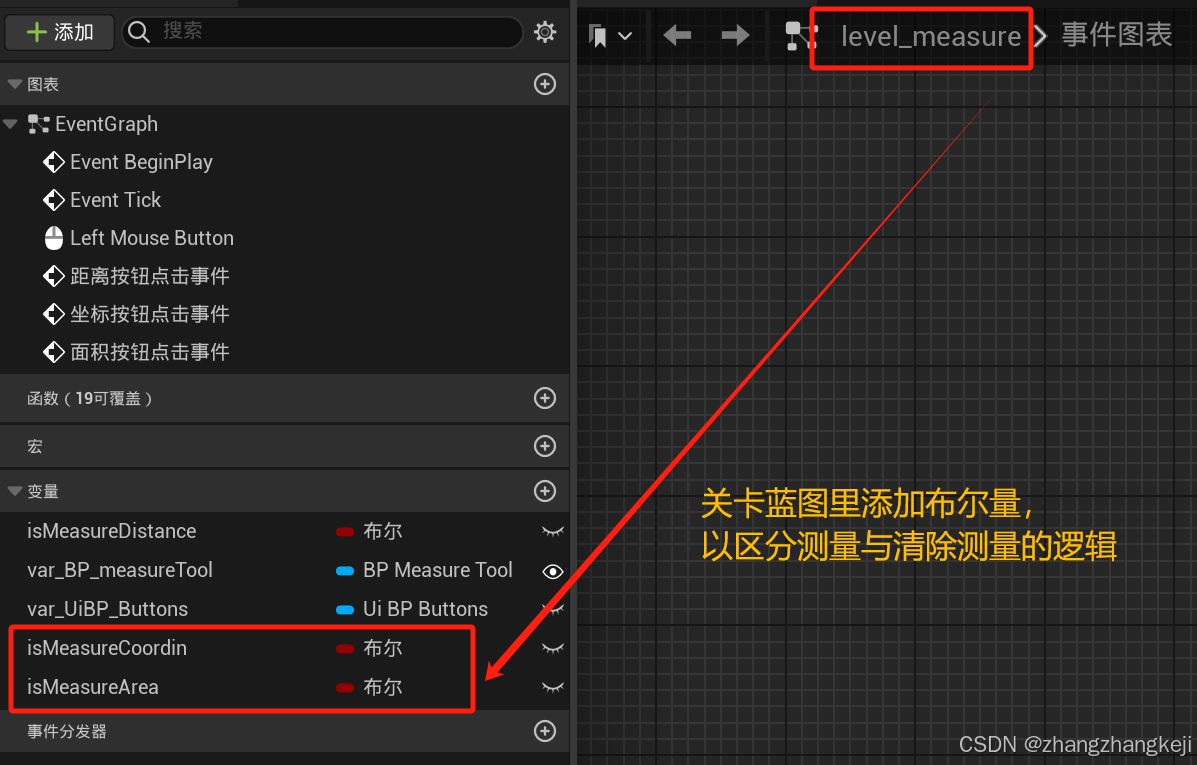This screenshot has width=1197, height=765.
Task: Click the blueprint graph breadcrumb icon
Action: [x=801, y=36]
